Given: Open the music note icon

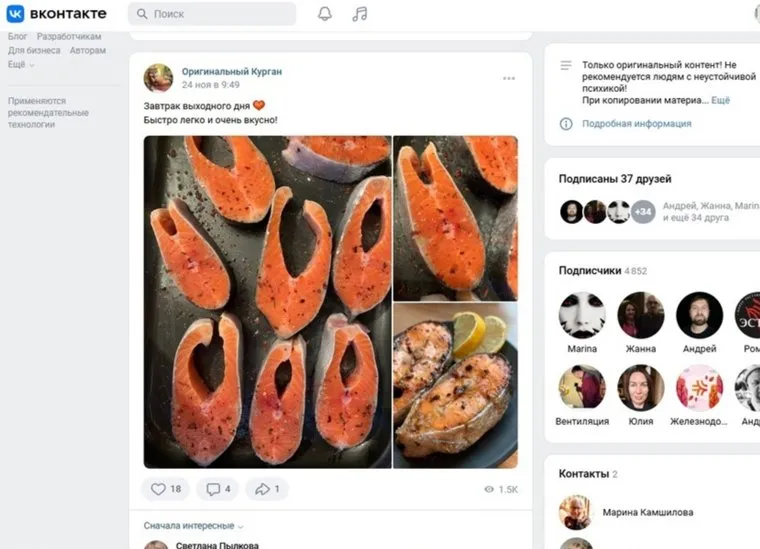Looking at the screenshot, I should 360,14.
